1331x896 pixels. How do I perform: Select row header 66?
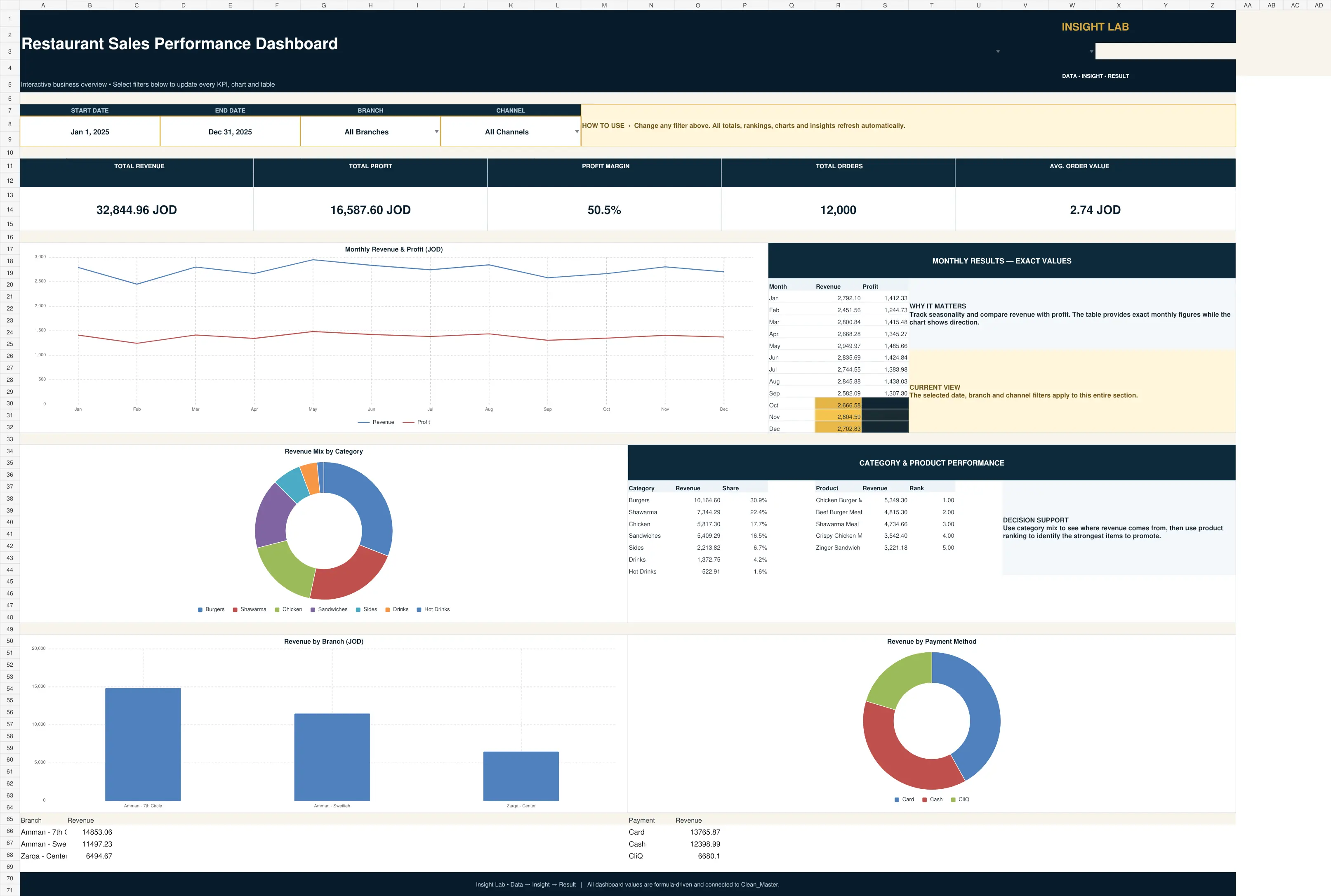pyautogui.click(x=10, y=831)
